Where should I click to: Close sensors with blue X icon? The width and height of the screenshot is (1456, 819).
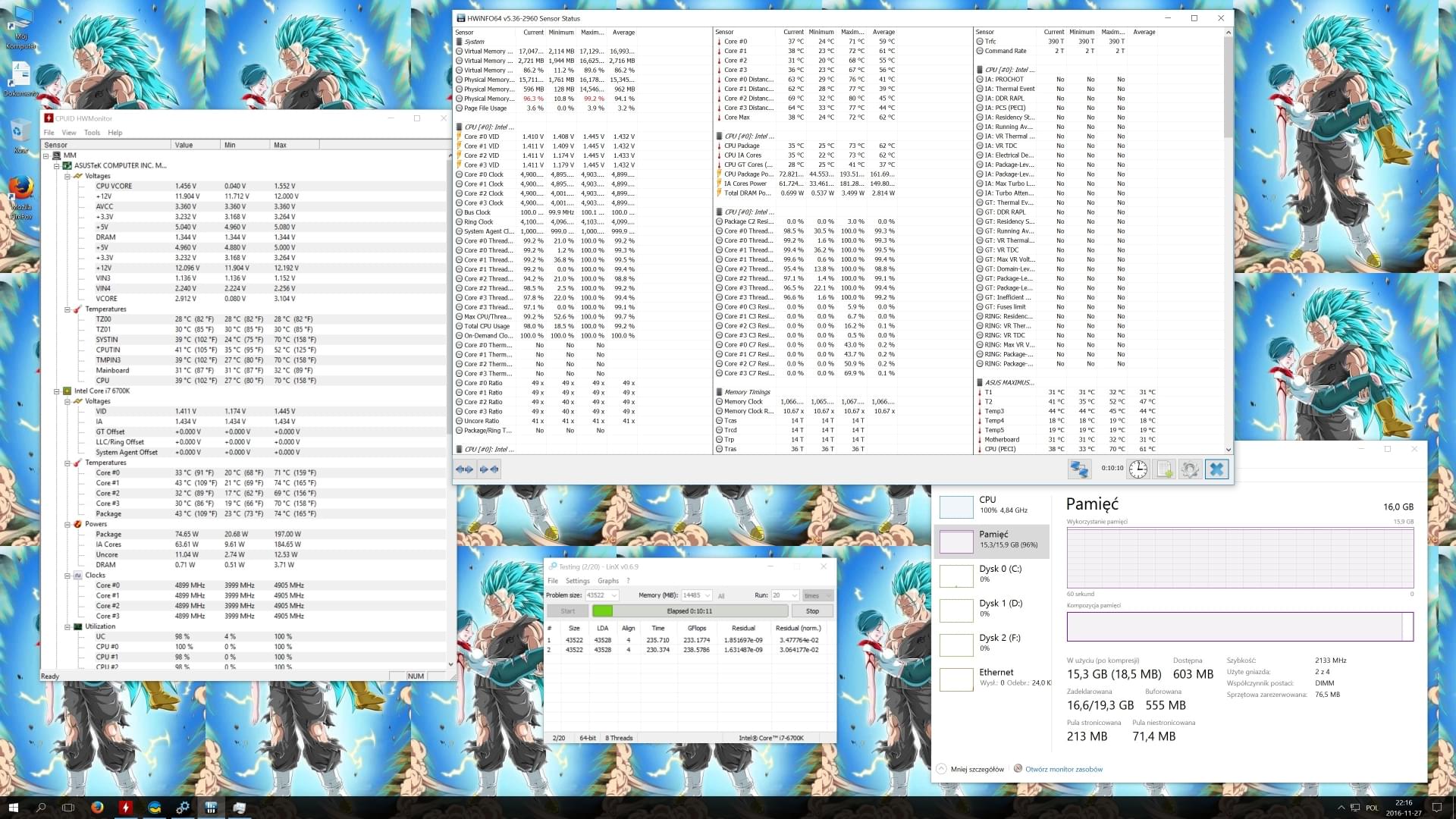[1216, 469]
